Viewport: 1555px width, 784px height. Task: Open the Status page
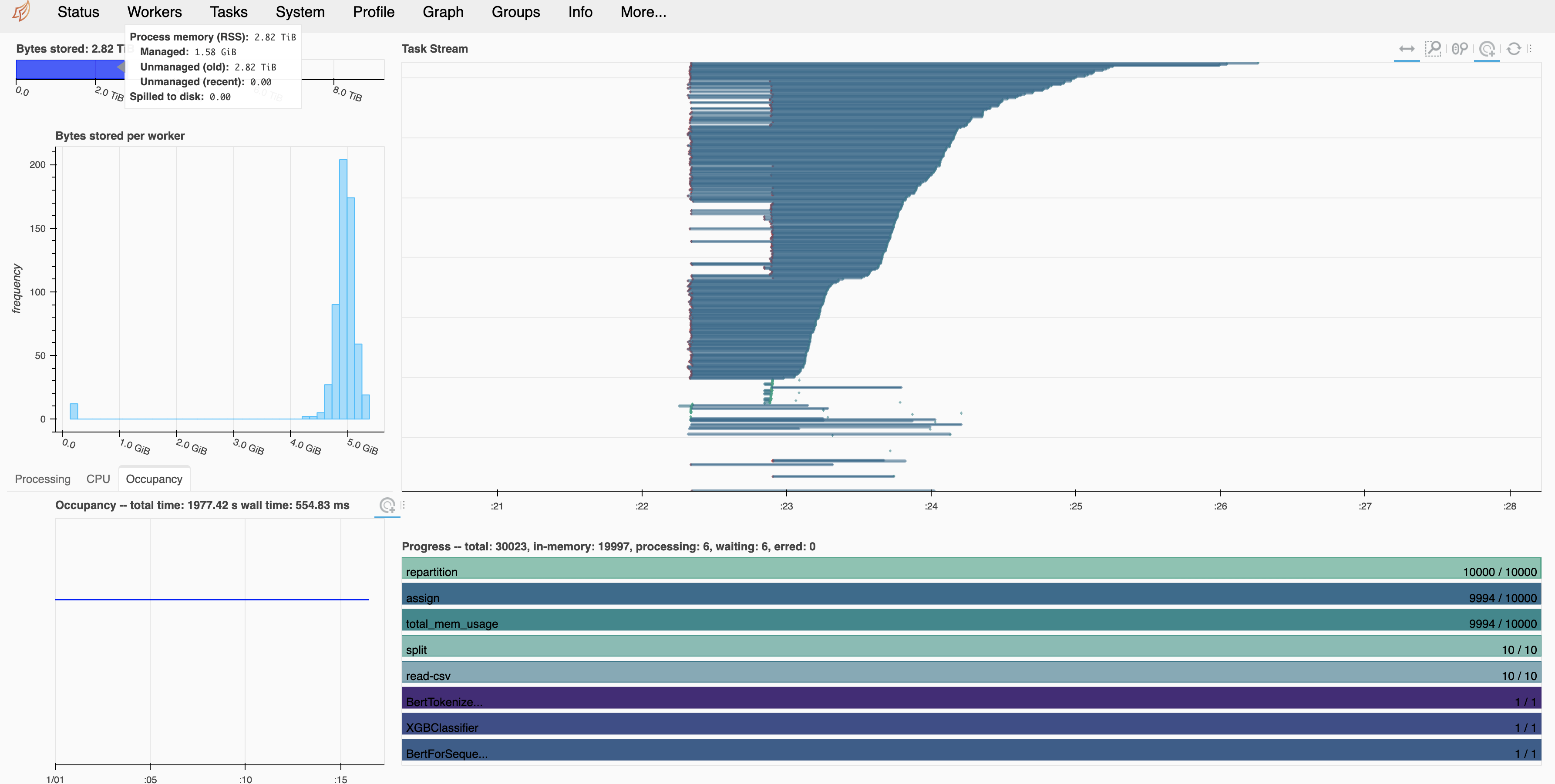[78, 12]
